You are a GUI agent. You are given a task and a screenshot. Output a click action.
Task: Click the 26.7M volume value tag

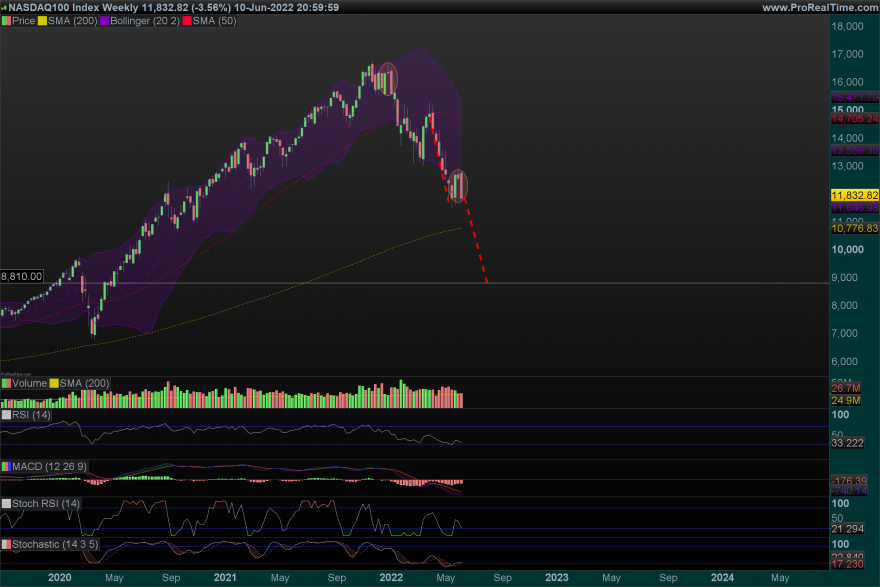coord(846,388)
